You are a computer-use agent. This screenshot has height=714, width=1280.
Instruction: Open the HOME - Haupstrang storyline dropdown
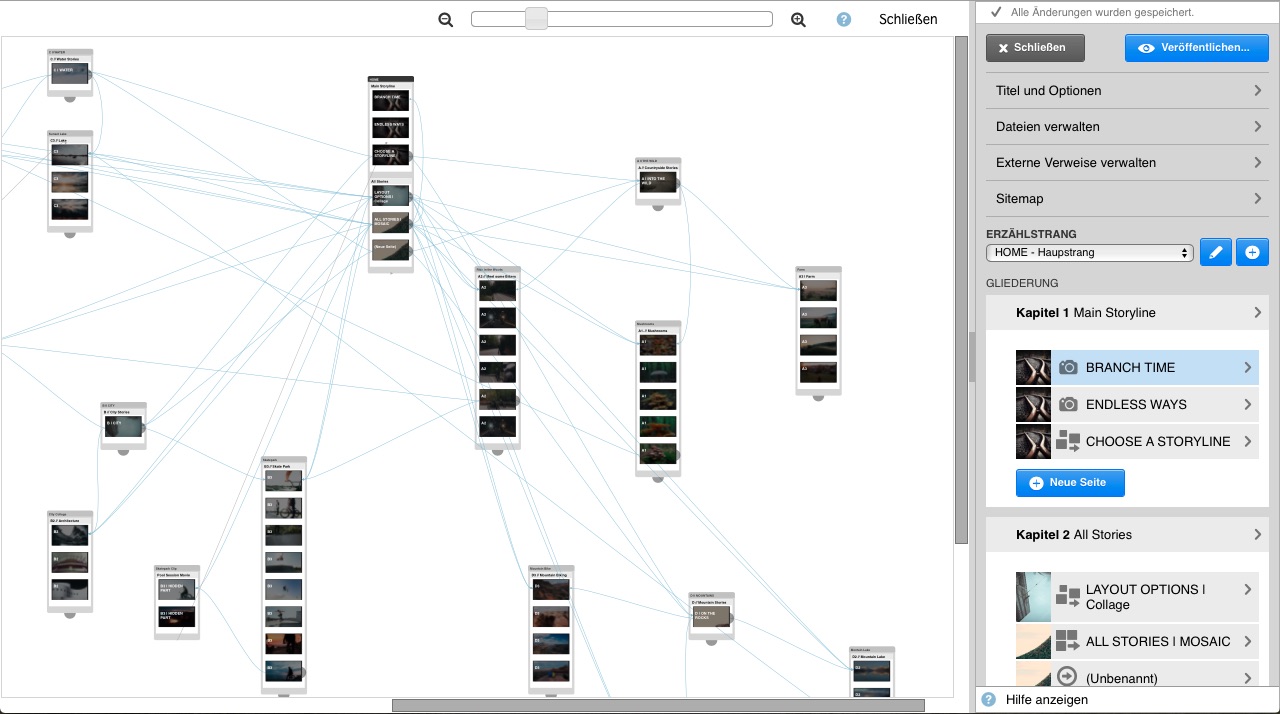pos(1090,252)
